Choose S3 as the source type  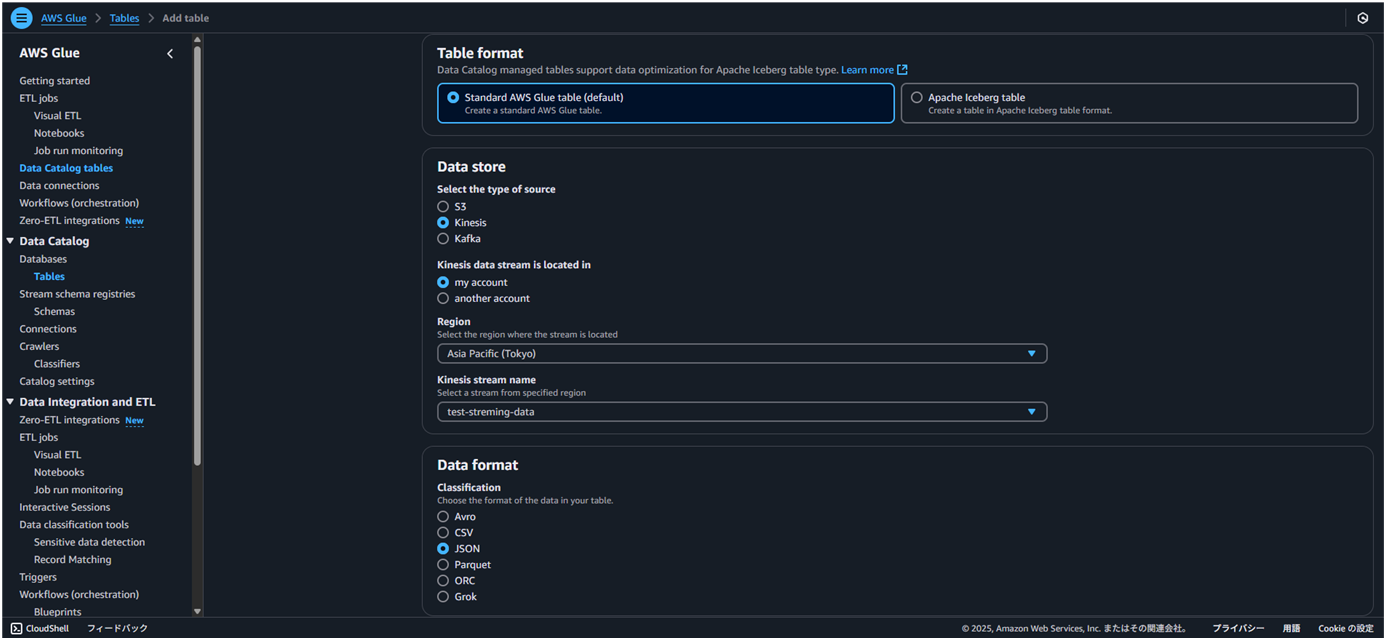[x=443, y=207]
